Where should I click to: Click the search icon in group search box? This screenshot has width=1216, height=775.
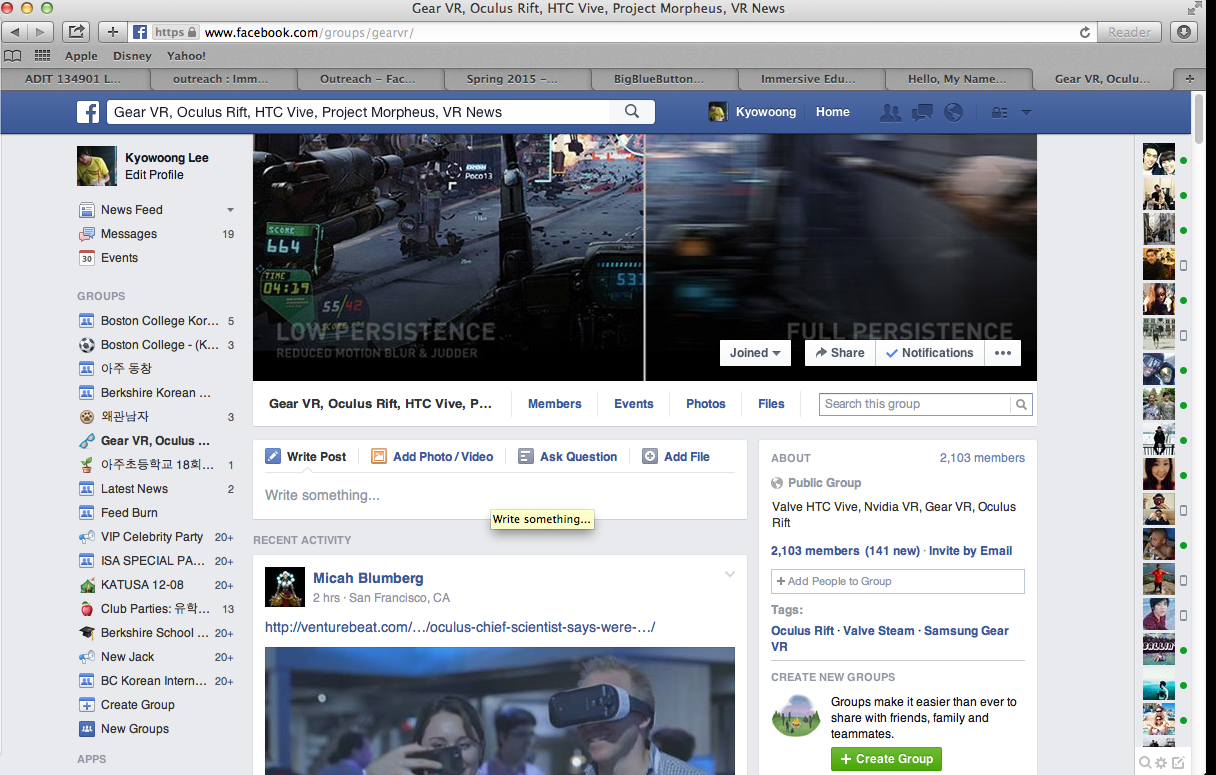pos(1021,404)
